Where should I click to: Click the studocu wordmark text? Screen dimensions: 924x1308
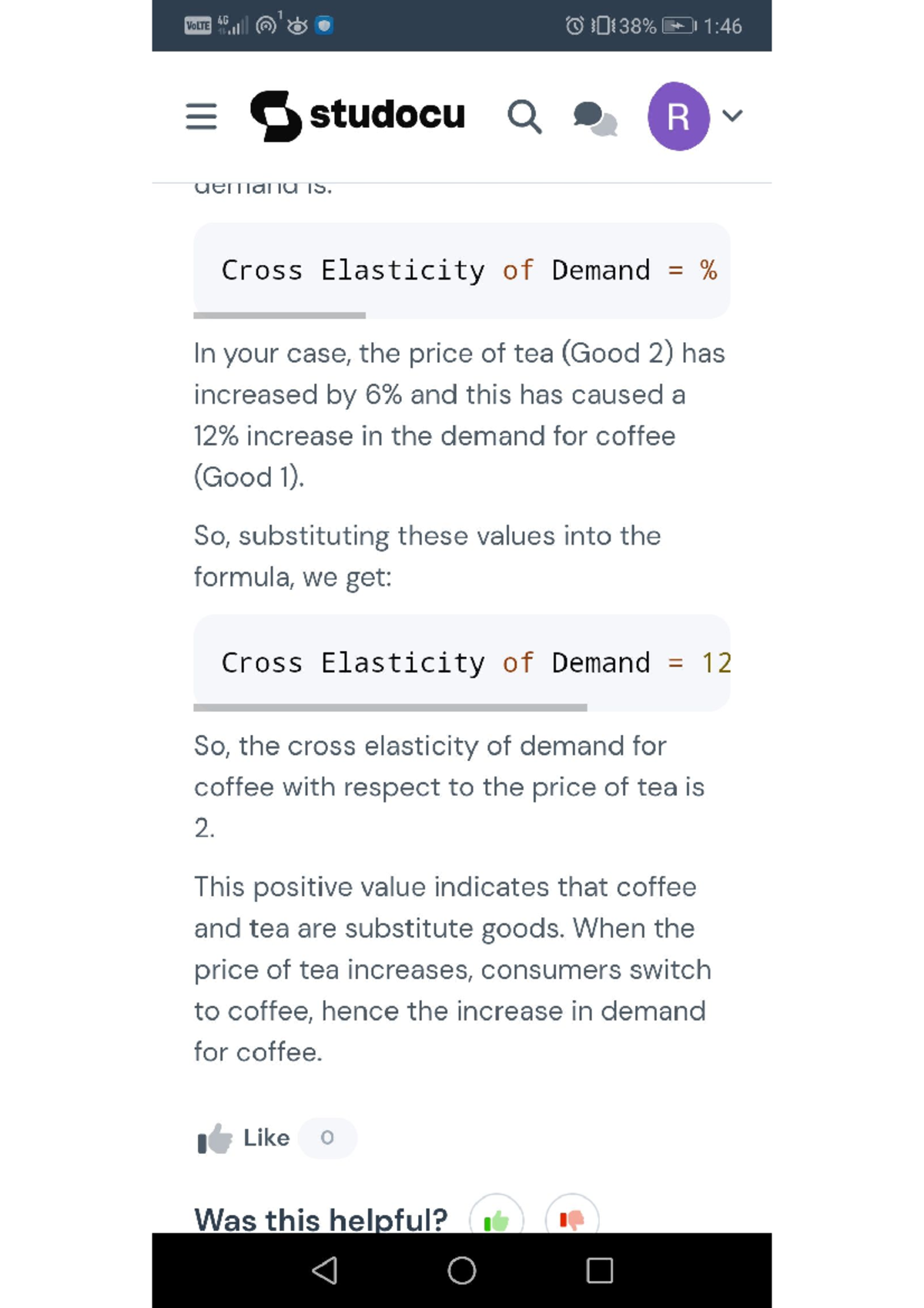click(x=387, y=115)
